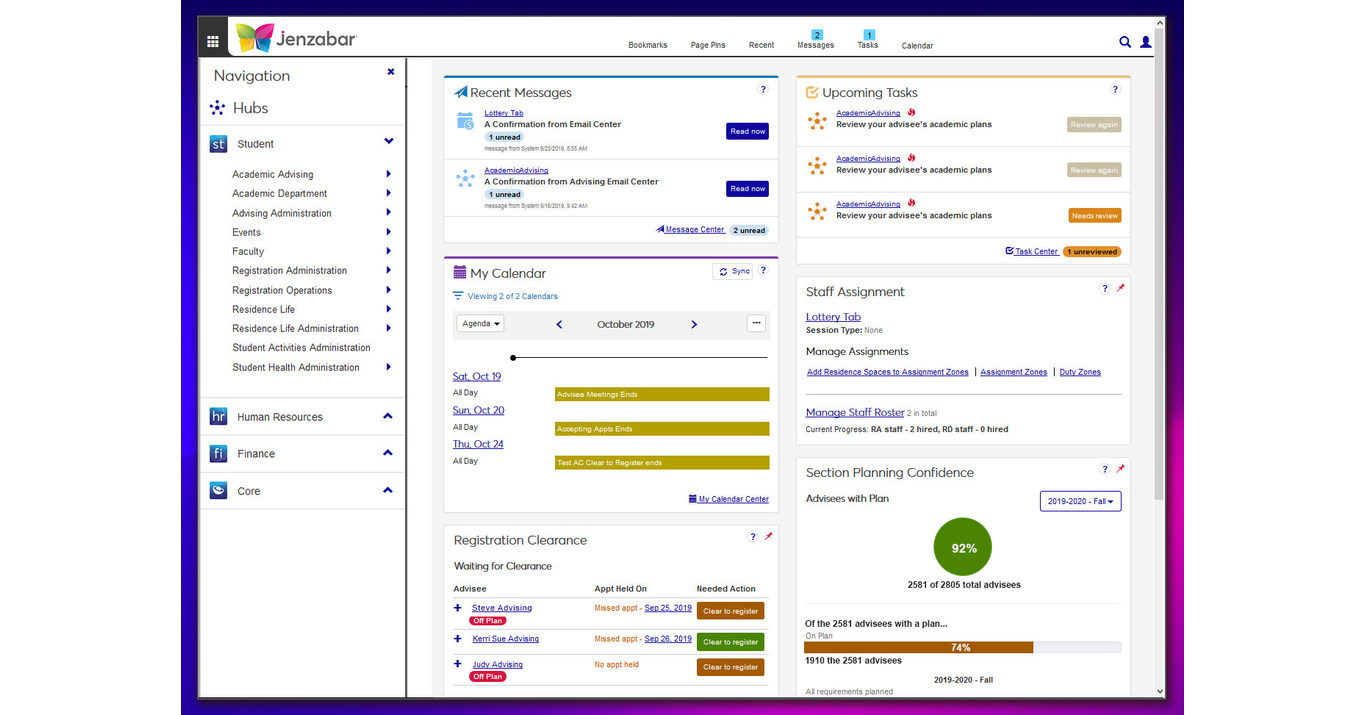Viewport: 1365px width, 715px height.
Task: Open the Agenda view dropdown
Action: pyautogui.click(x=481, y=323)
